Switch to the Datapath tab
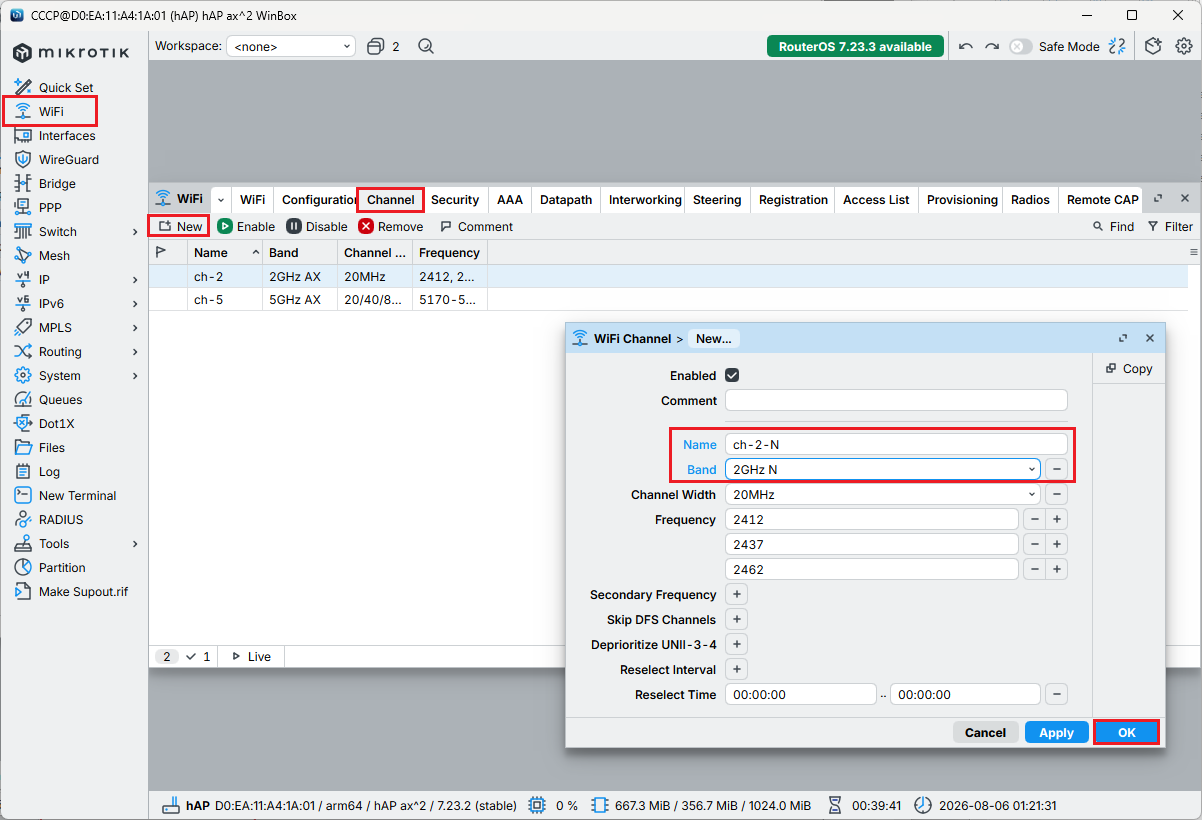 [566, 199]
